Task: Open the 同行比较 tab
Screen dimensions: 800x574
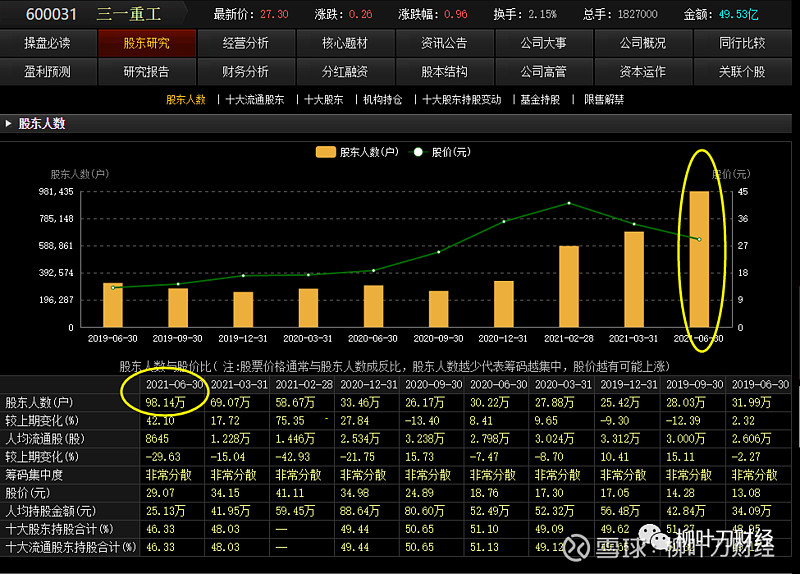Action: click(742, 43)
